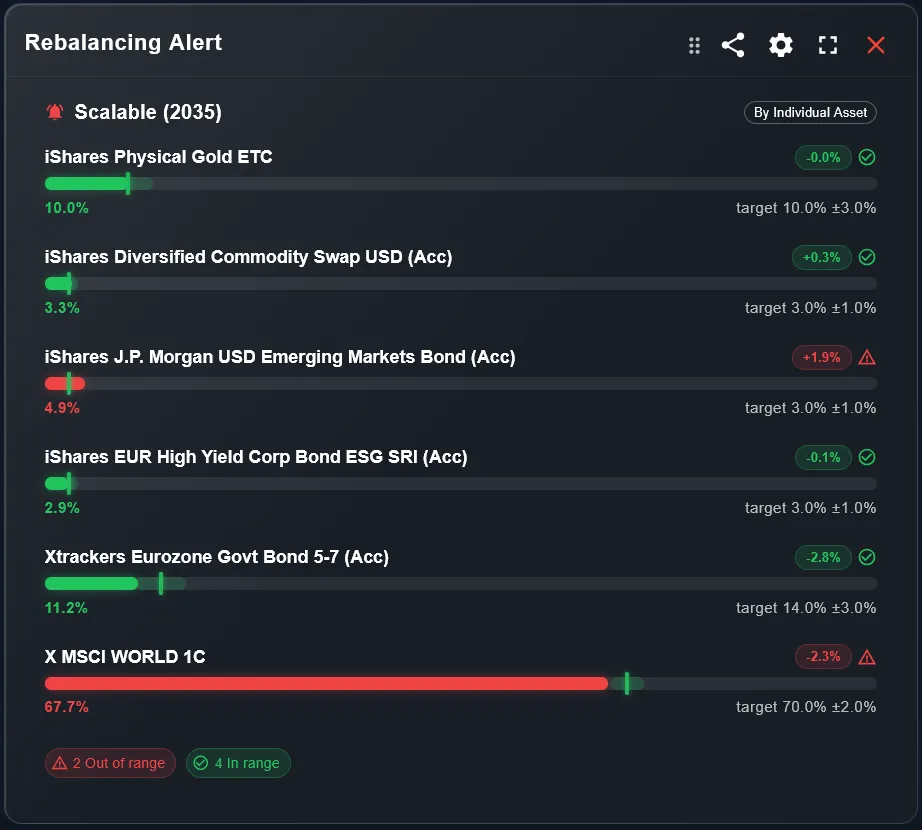Click the "2 Out of range" badge
The width and height of the screenshot is (922, 830).
(110, 763)
